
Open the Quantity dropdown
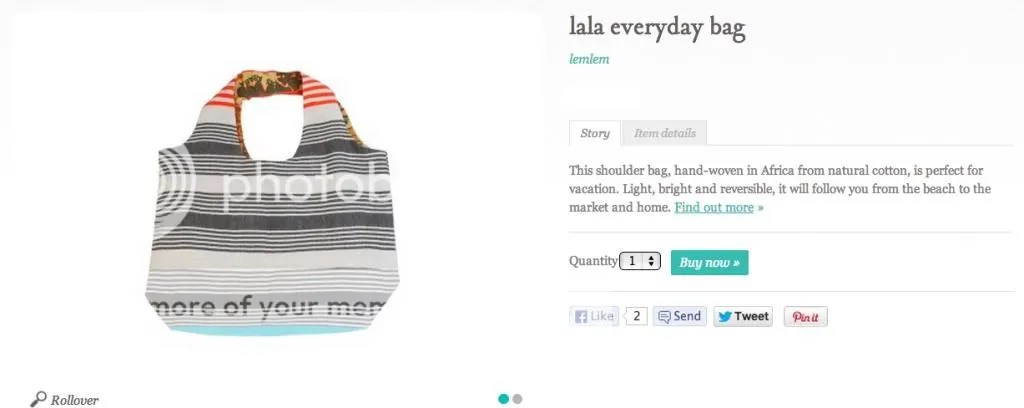tap(640, 261)
